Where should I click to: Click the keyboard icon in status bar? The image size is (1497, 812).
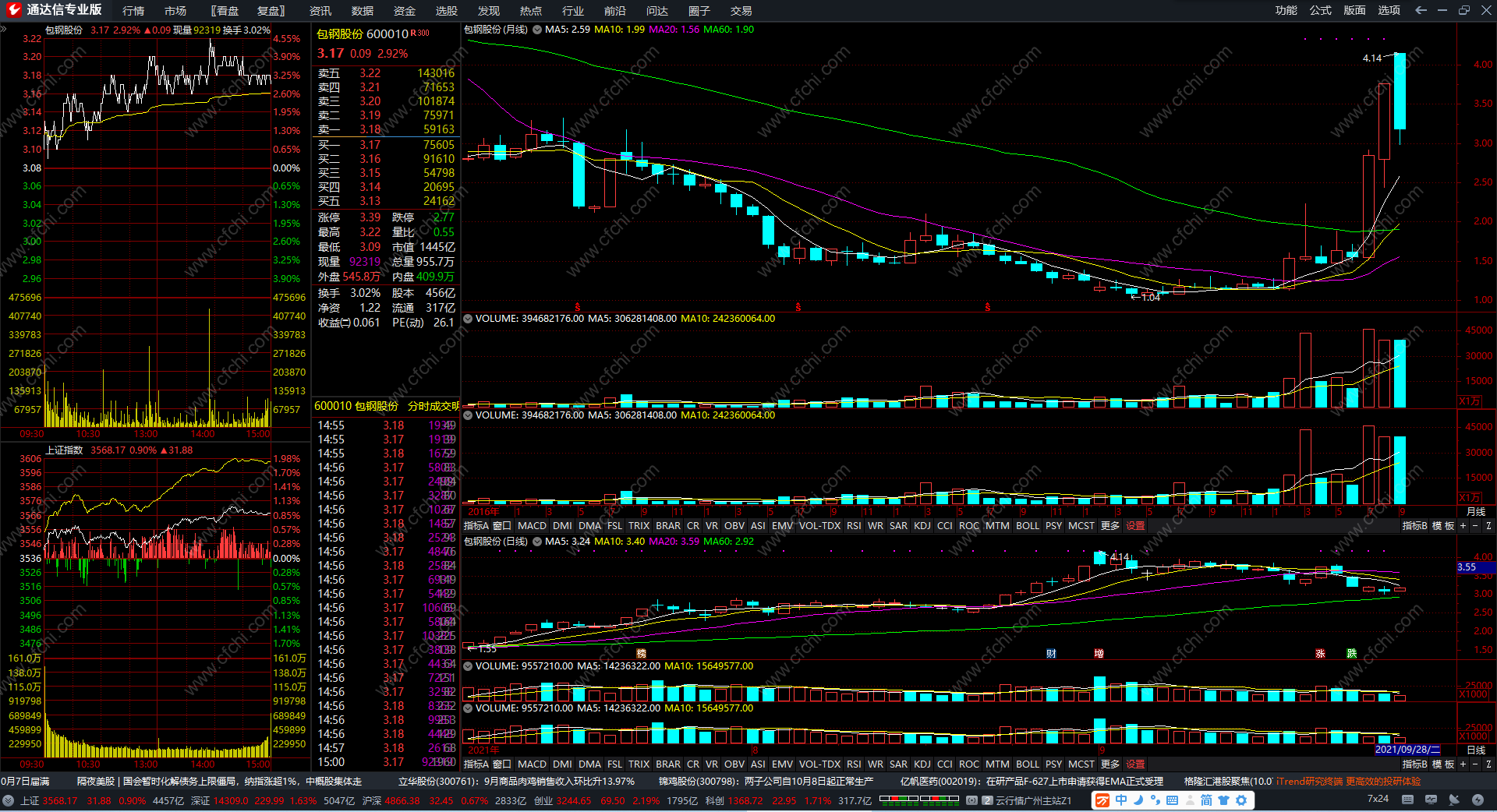[x=1407, y=800]
